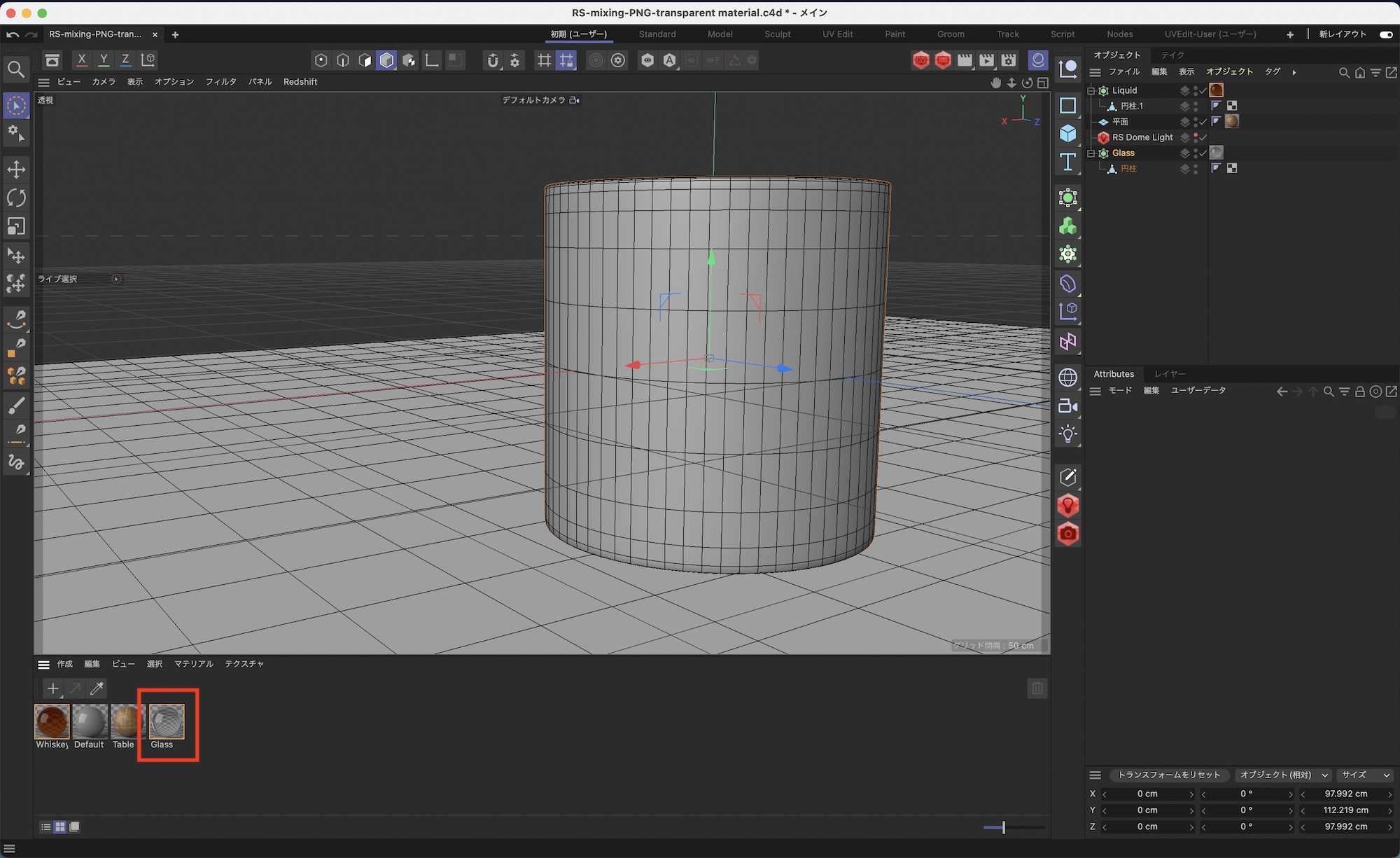
Task: Add a Text spline object
Action: point(1067,162)
